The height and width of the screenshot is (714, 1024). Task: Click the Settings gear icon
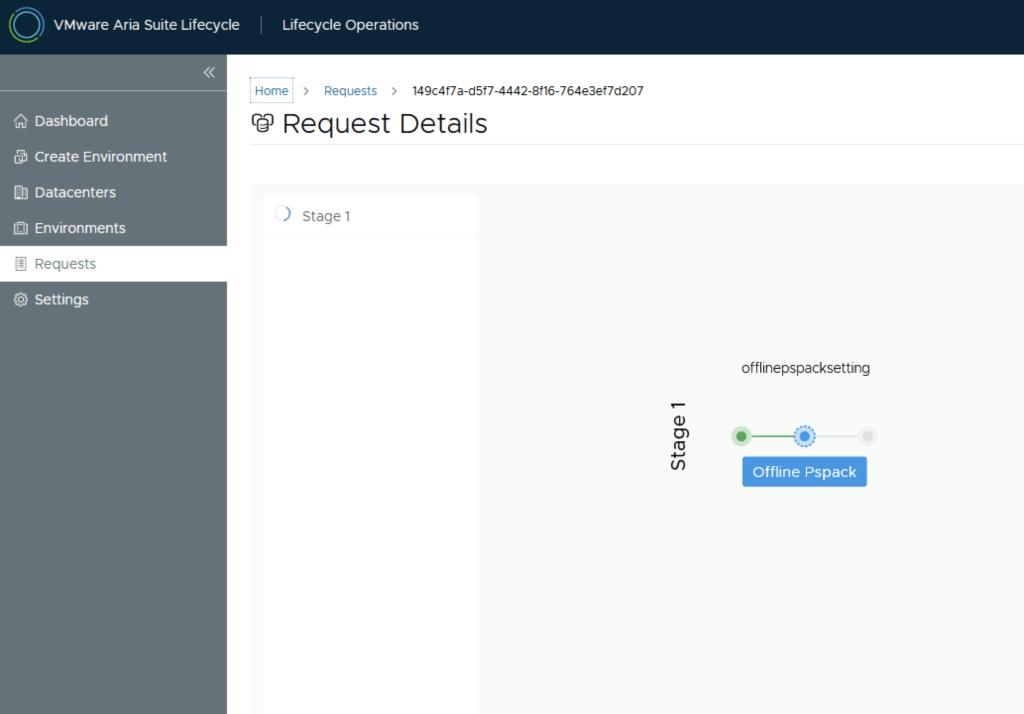click(20, 300)
